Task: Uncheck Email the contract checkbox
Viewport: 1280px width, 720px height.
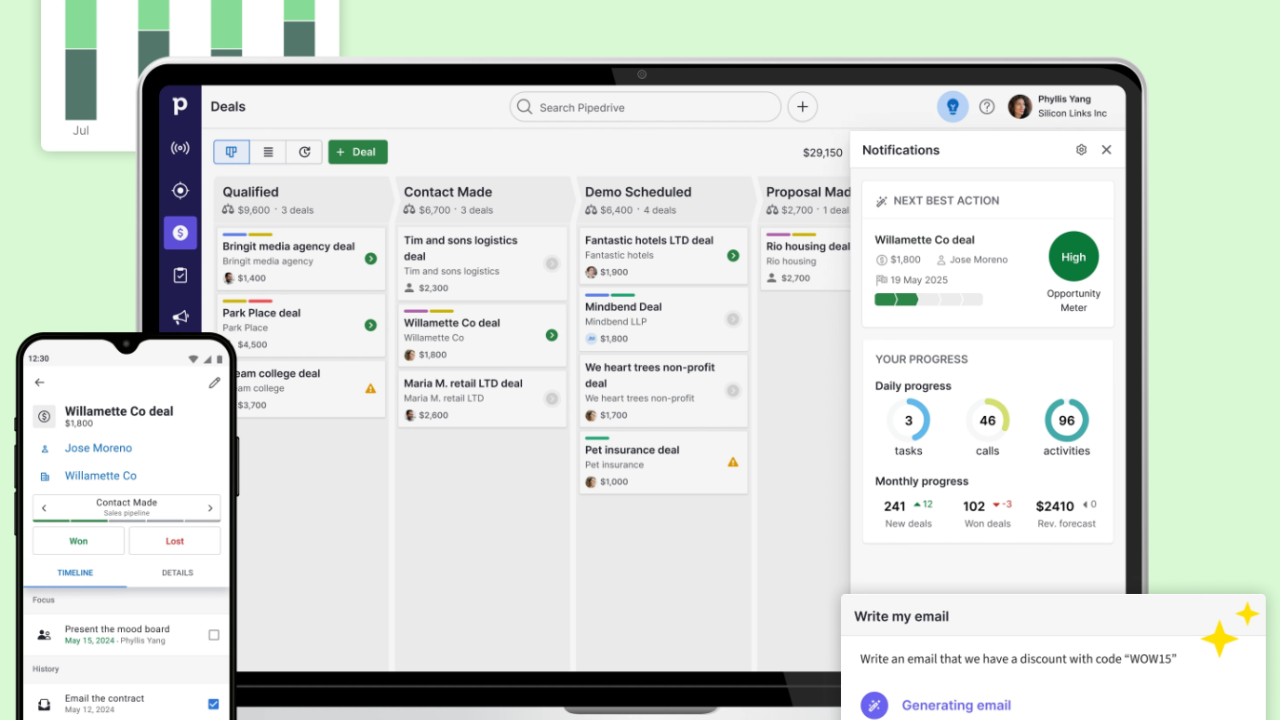Action: click(214, 704)
